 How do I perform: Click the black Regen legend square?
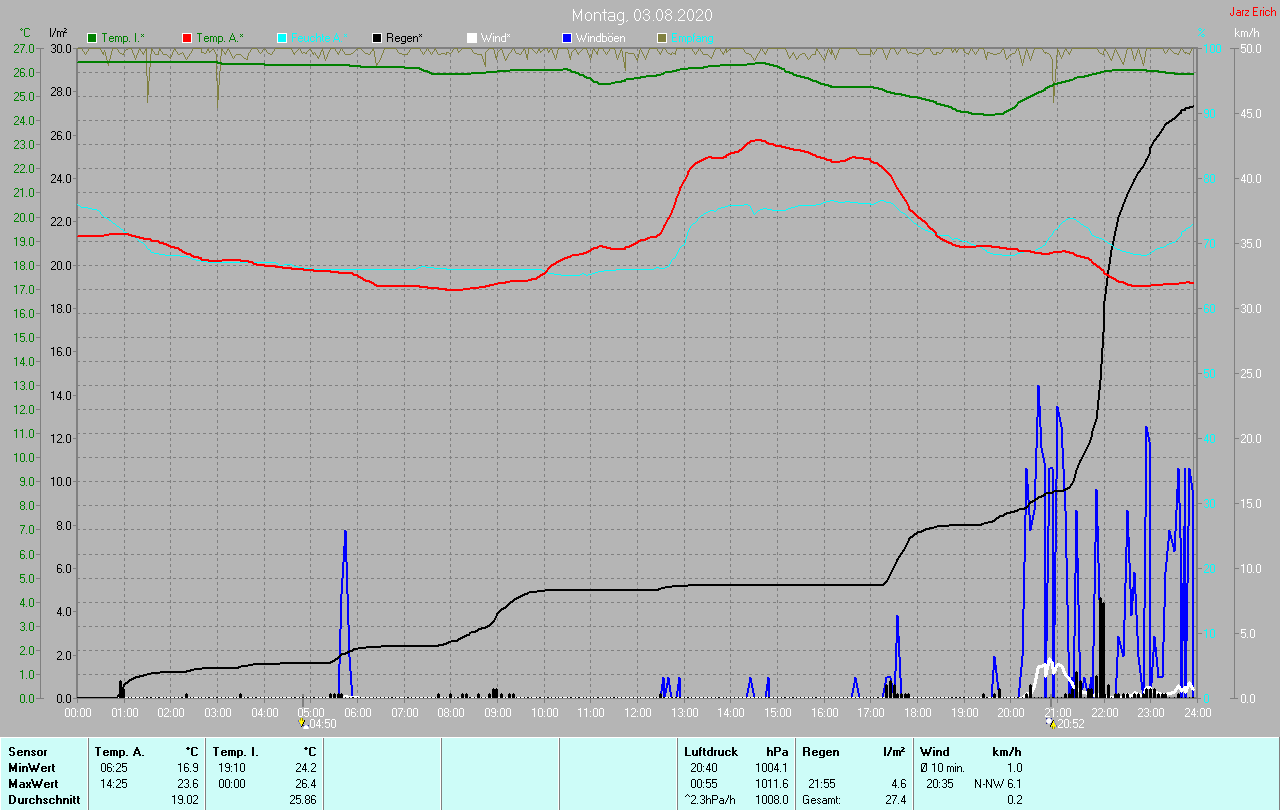(x=377, y=38)
